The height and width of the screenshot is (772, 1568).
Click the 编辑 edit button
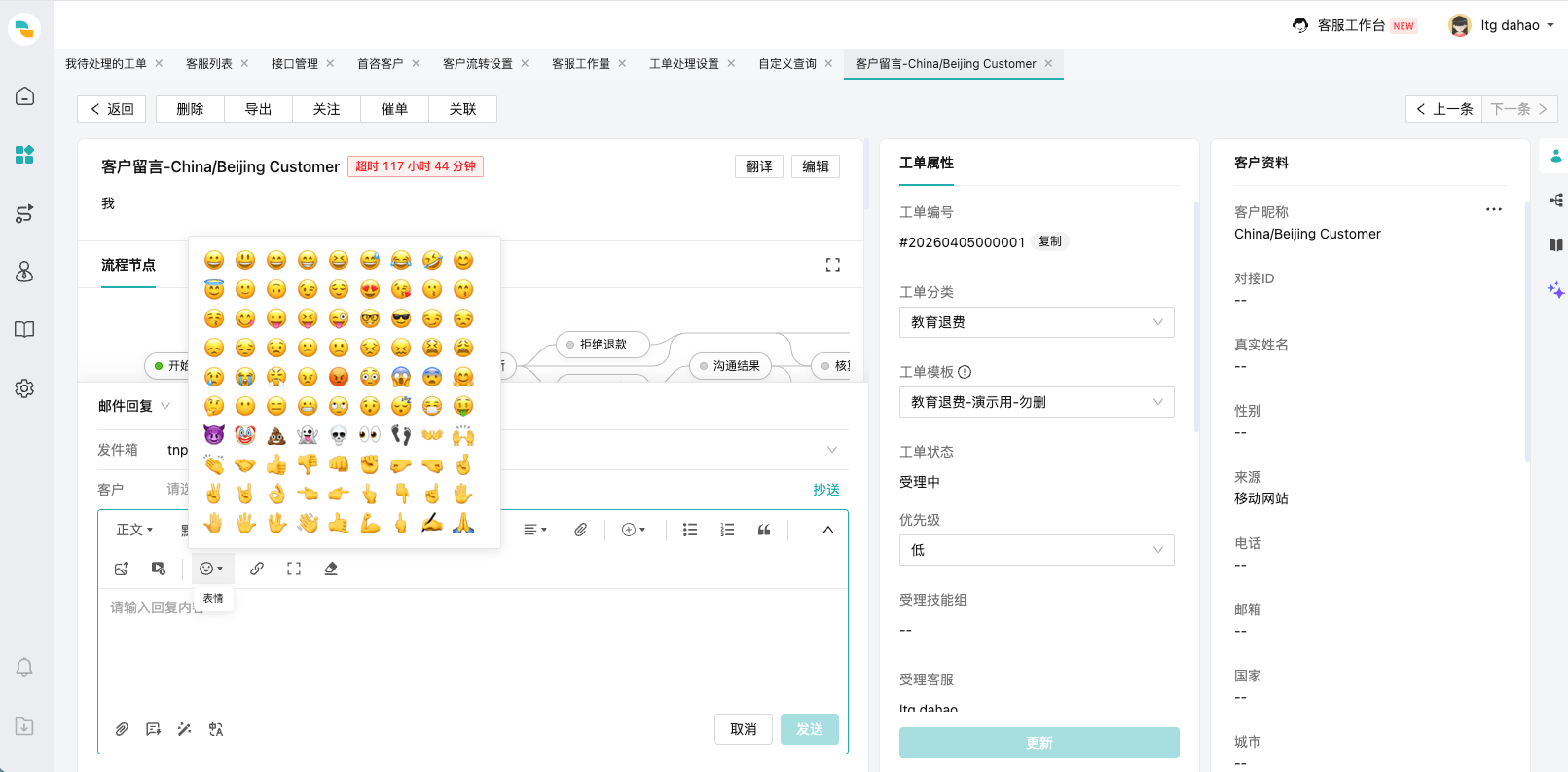[816, 166]
